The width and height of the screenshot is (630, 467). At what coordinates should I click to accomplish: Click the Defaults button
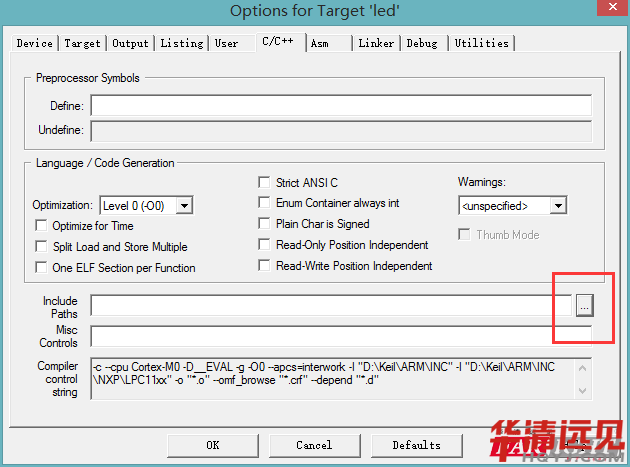(x=416, y=445)
